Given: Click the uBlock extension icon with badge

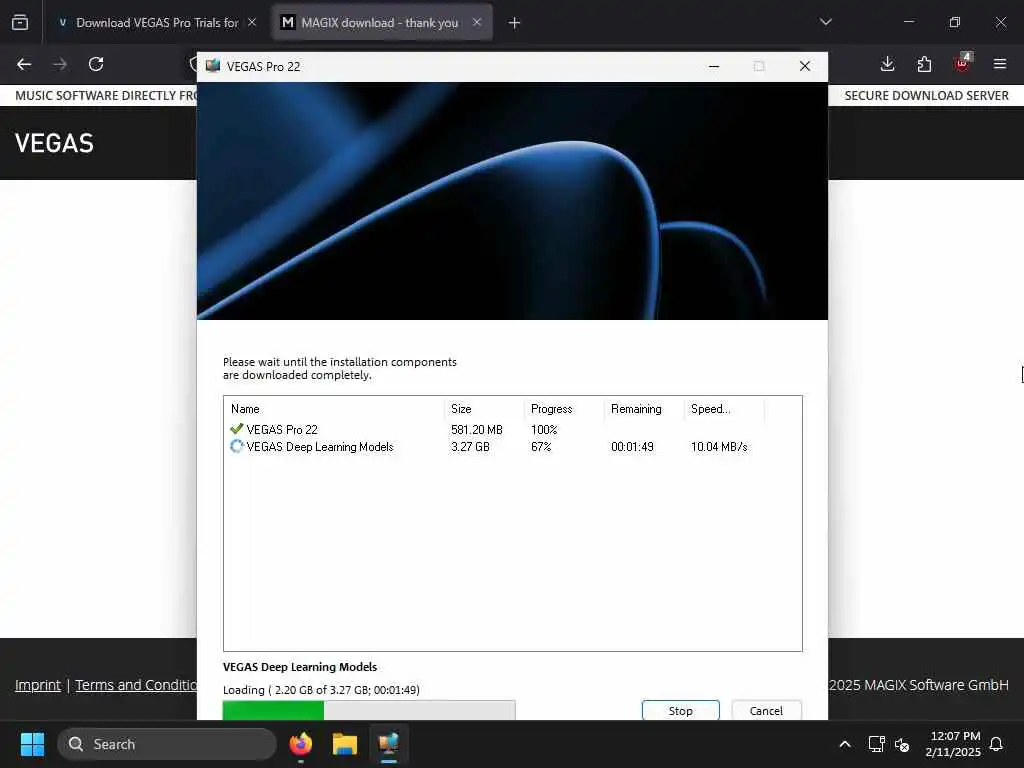Looking at the screenshot, I should pos(963,63).
